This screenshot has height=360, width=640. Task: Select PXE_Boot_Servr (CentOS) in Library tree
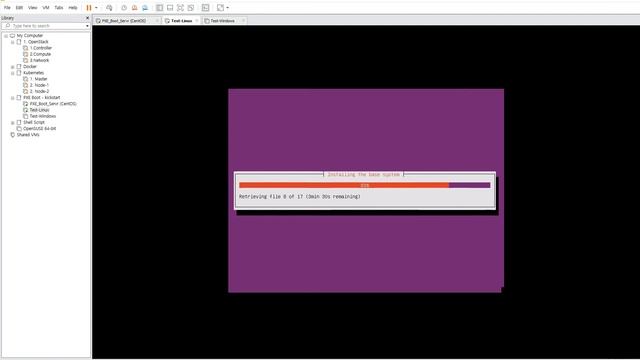point(53,104)
